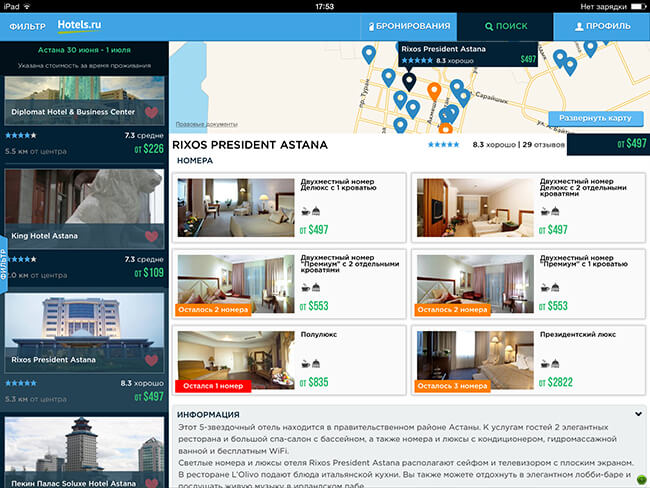
Task: Click the green globe icon at bottom-right
Action: pos(642,480)
